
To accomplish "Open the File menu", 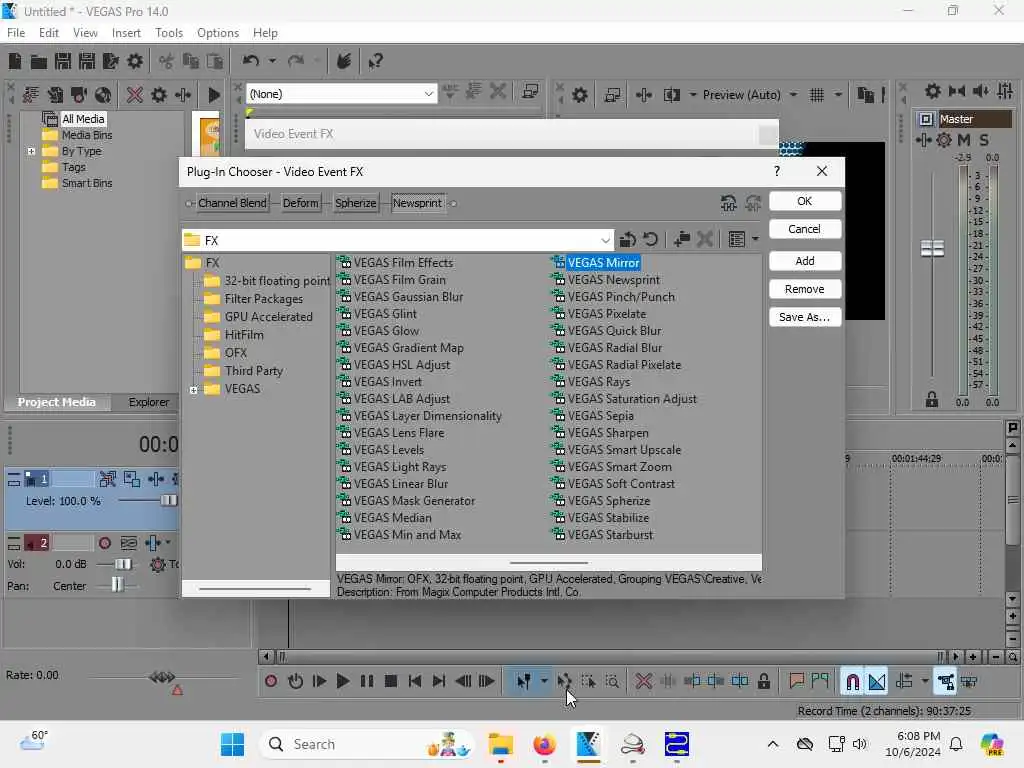I will click(16, 33).
